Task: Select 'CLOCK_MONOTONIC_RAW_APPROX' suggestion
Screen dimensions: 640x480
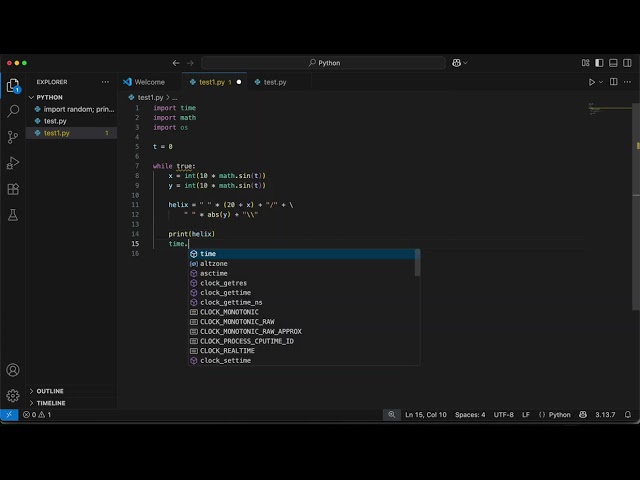Action: coord(301,331)
